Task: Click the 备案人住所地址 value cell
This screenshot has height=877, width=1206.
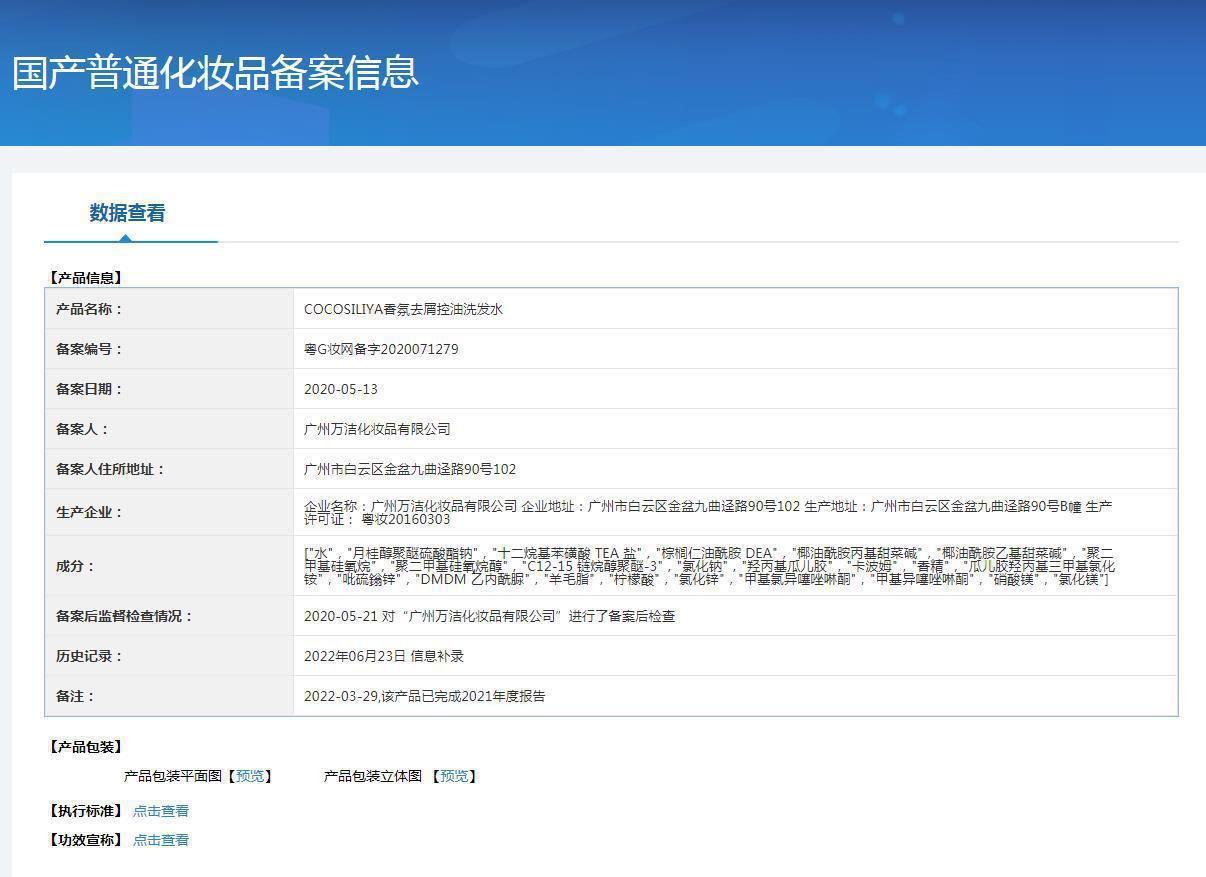Action: [x=735, y=469]
